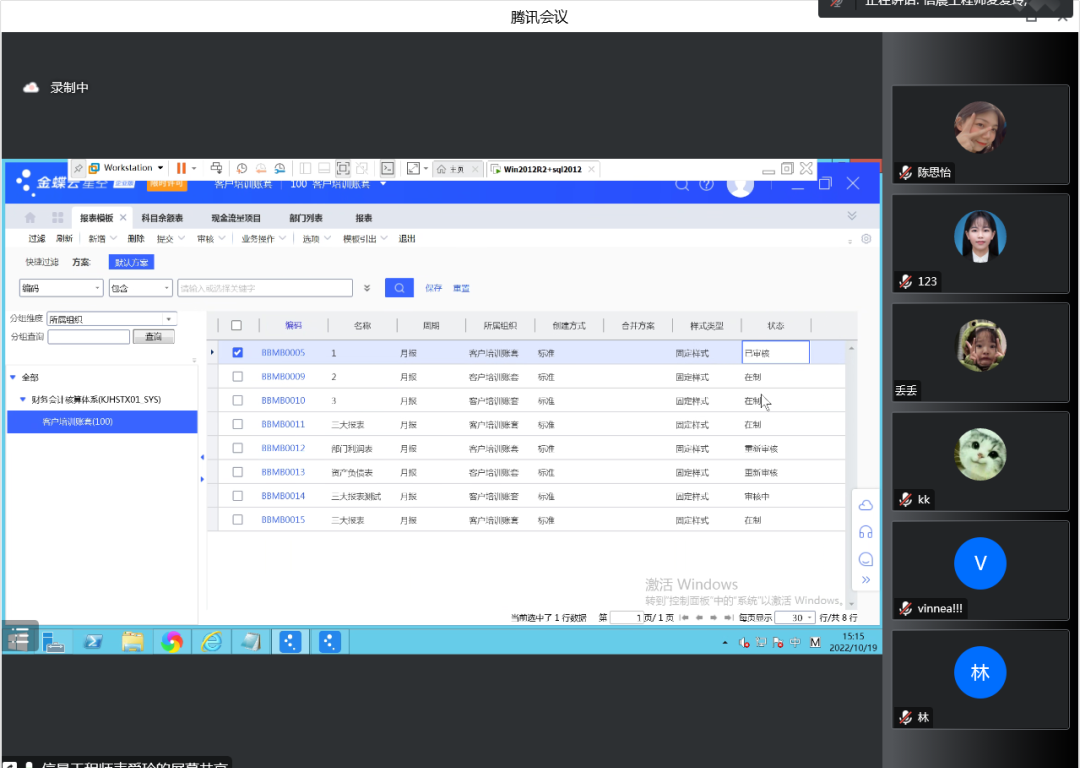Switch to the 现金流量项目 tab

pos(236,218)
